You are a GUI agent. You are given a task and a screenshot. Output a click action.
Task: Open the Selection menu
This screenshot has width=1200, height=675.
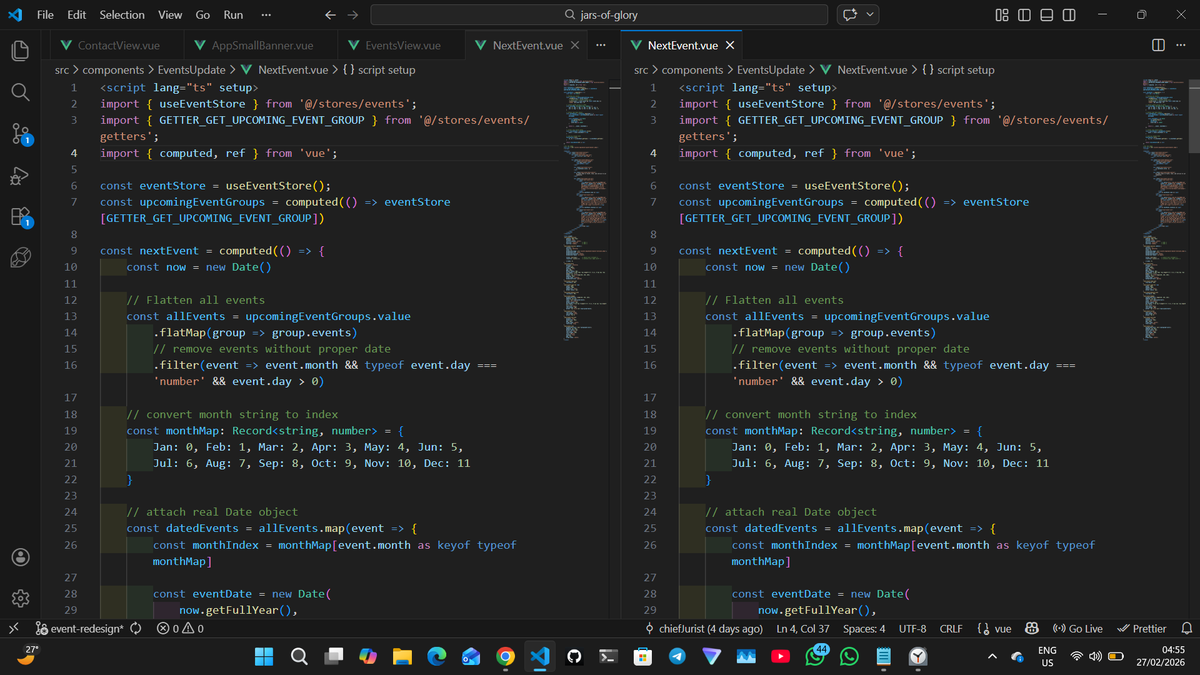point(122,15)
